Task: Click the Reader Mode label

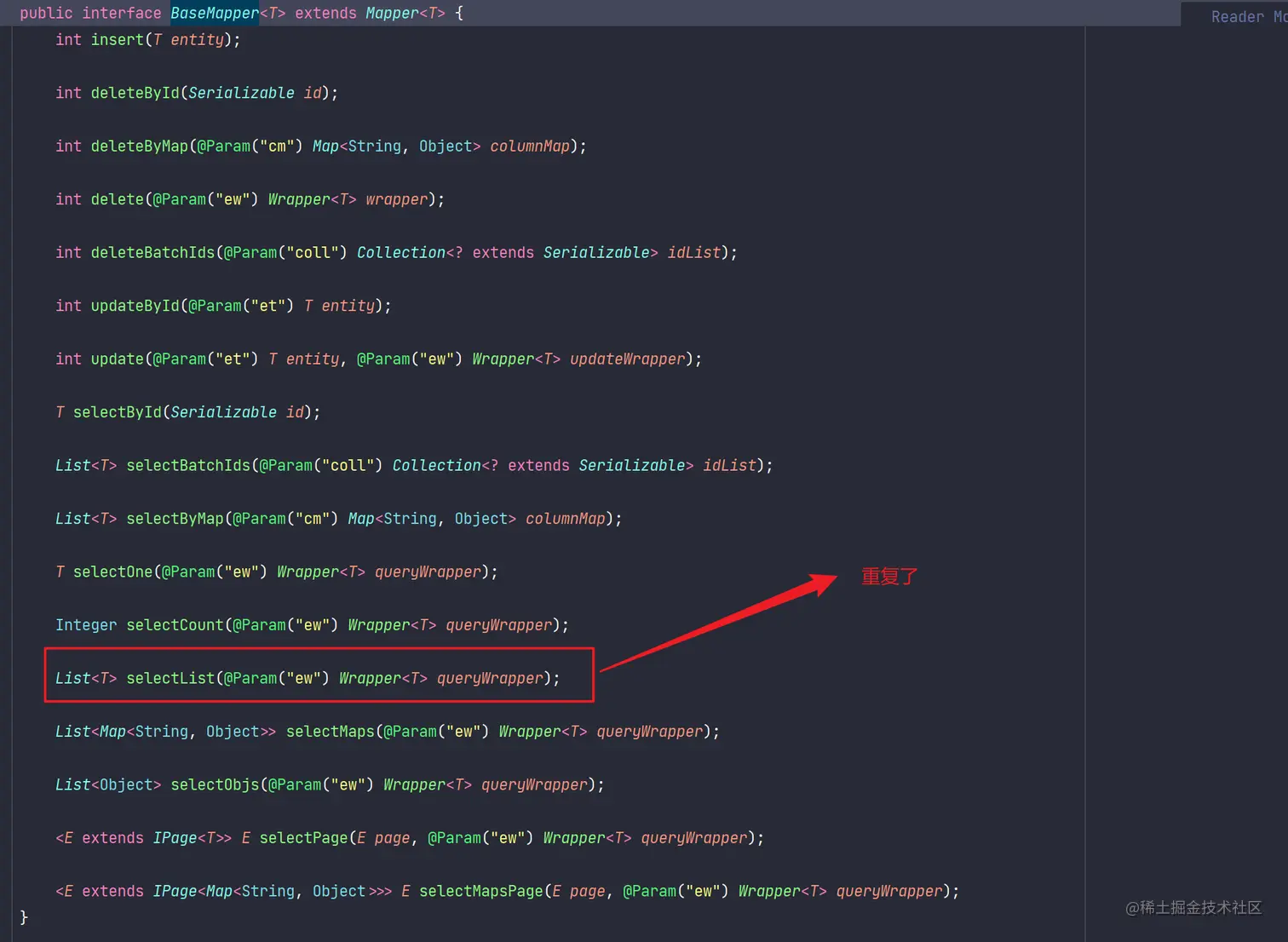Action: (x=1249, y=17)
